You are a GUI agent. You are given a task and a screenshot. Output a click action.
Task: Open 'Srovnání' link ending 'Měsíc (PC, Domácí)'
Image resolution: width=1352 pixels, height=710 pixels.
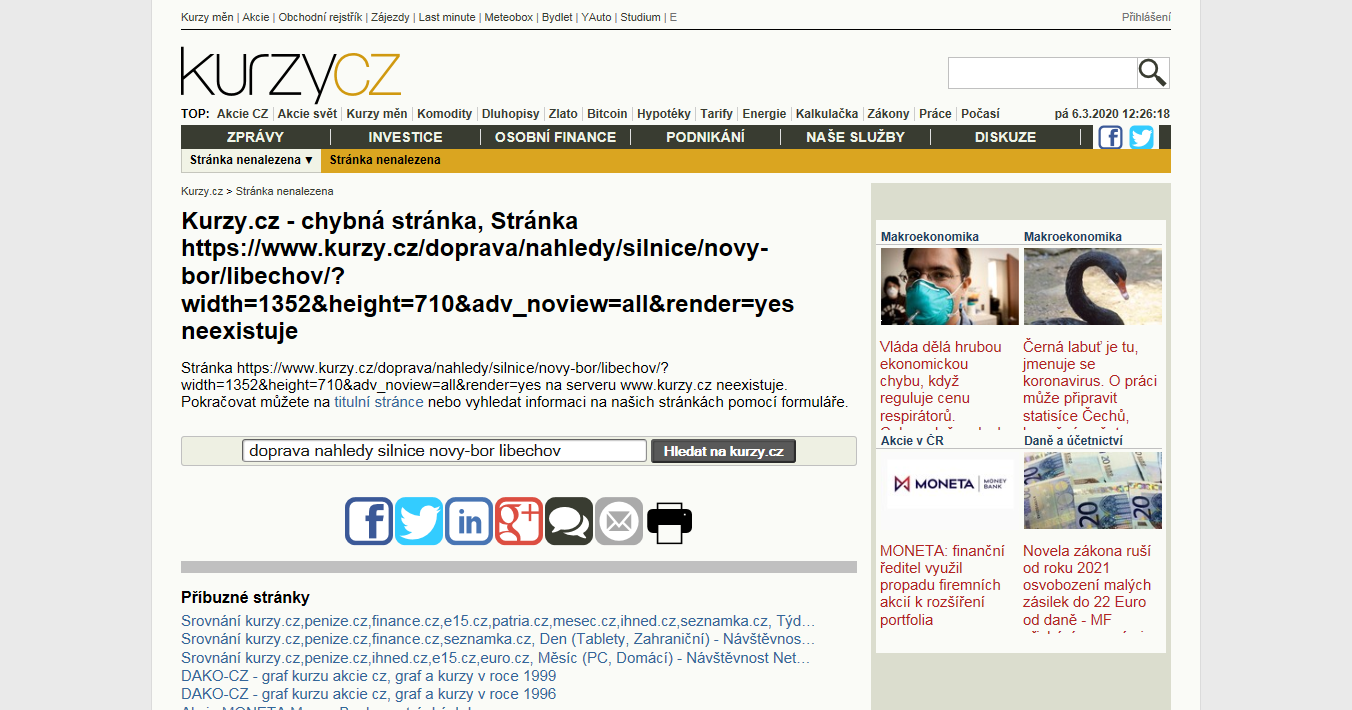[496, 658]
